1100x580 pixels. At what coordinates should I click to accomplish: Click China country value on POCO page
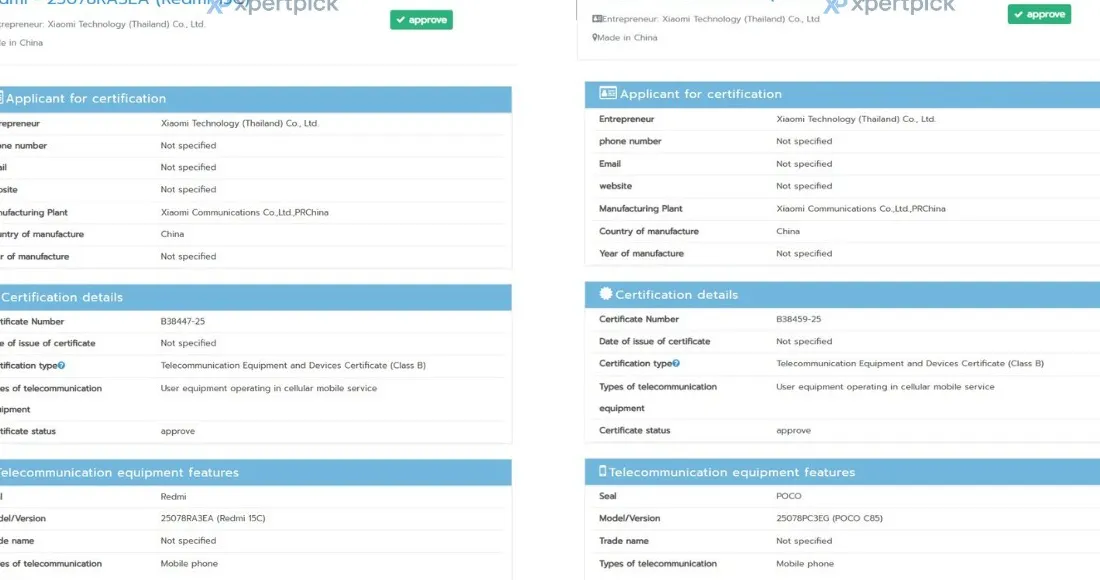[788, 231]
